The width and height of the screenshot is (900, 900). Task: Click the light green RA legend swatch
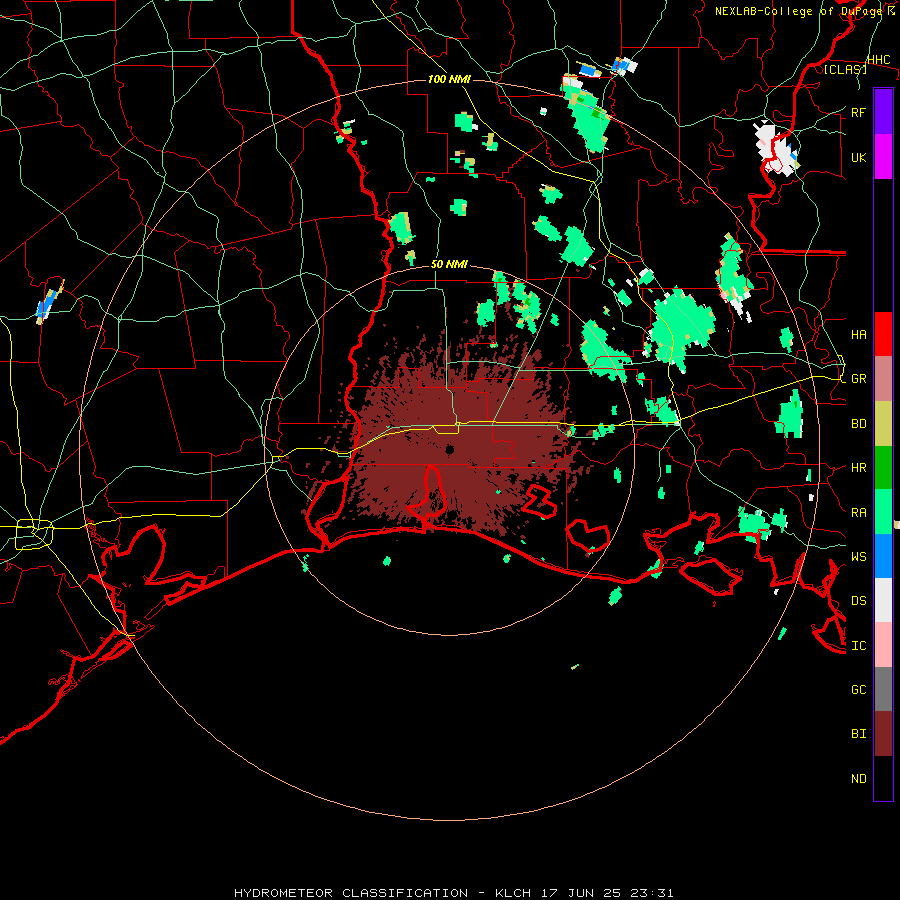click(x=883, y=512)
